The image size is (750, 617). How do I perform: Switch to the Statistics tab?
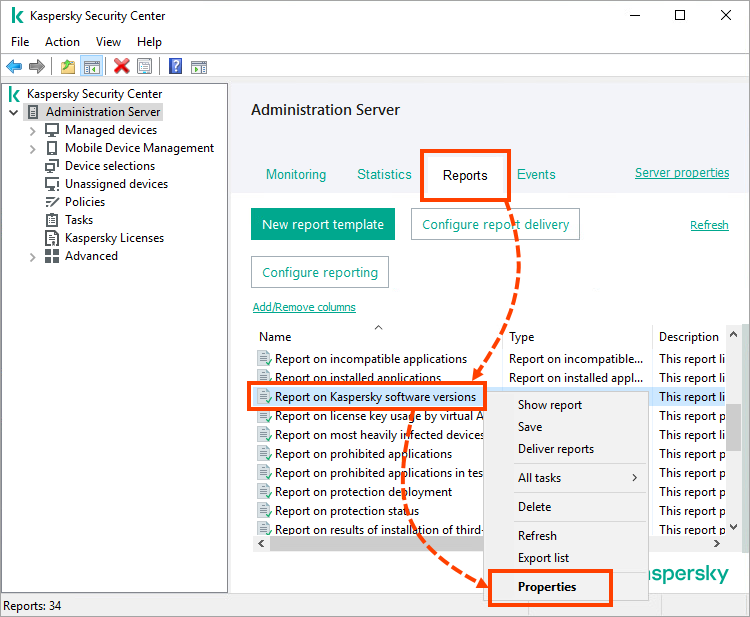click(384, 174)
